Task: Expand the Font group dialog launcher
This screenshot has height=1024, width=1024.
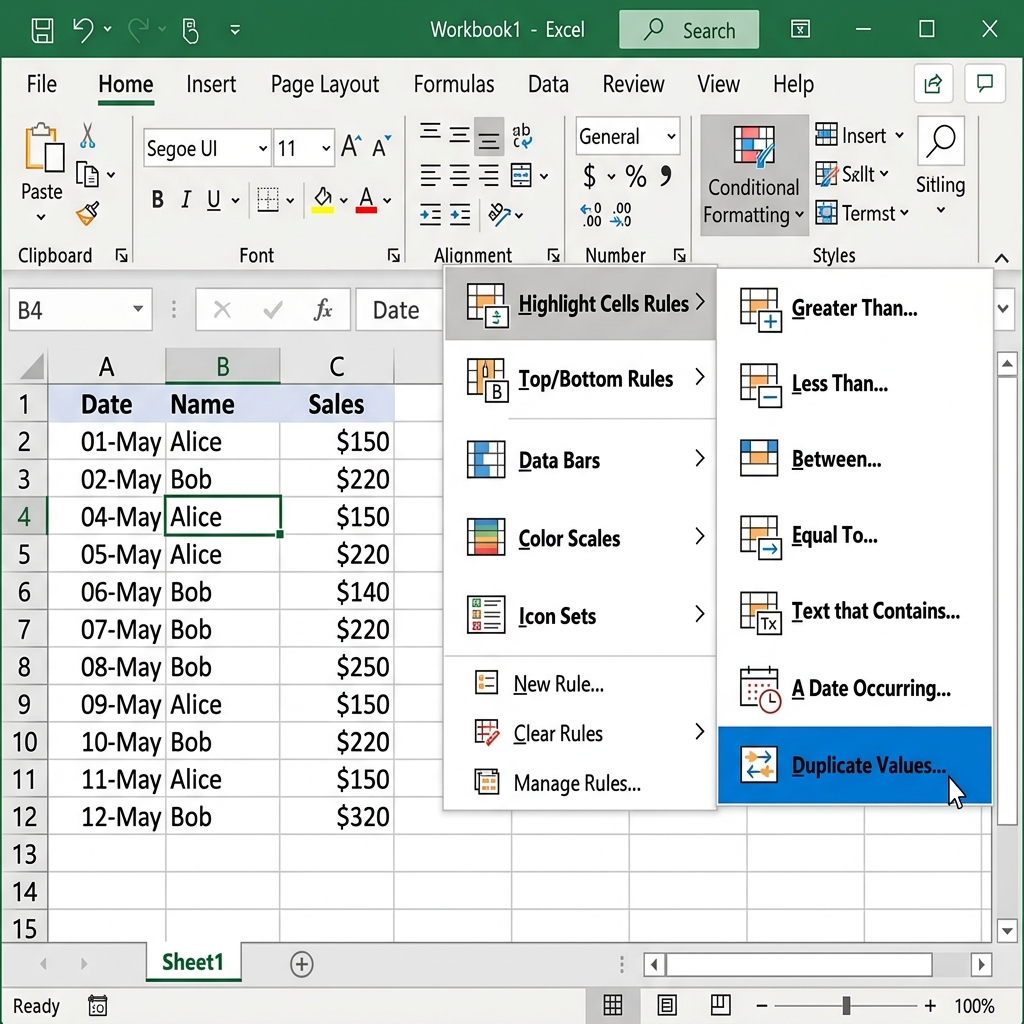Action: click(x=393, y=255)
